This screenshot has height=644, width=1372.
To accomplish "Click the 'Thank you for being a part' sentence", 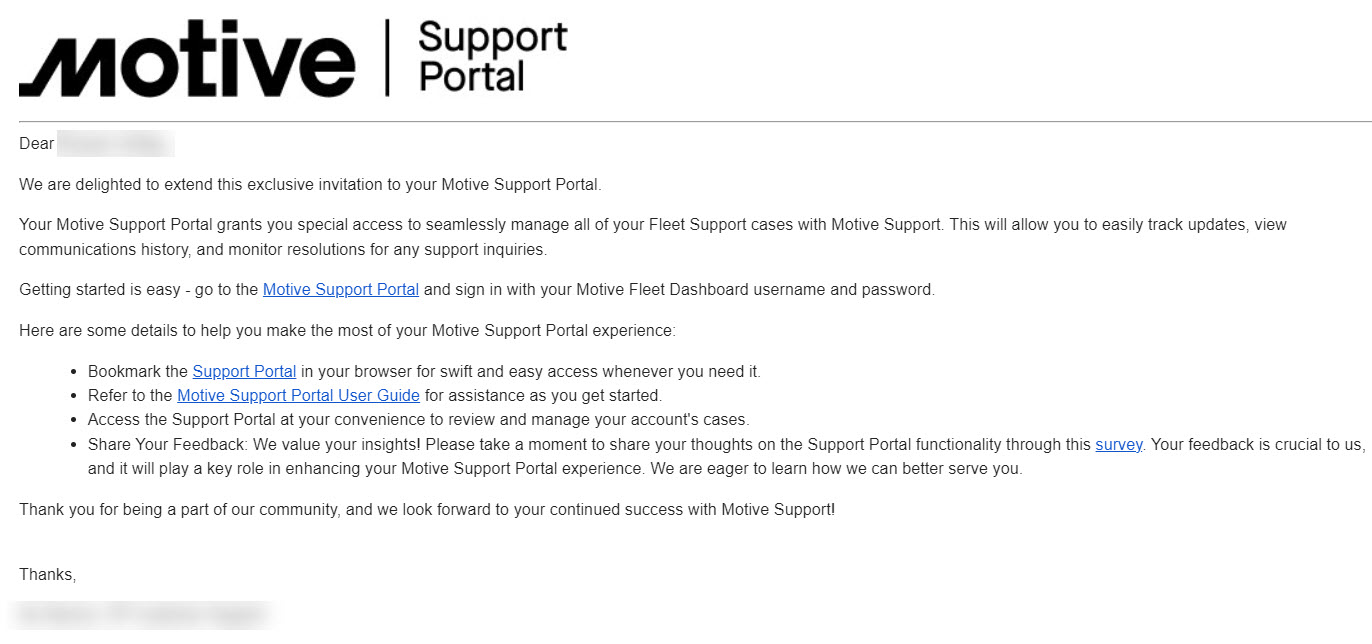I will point(426,510).
